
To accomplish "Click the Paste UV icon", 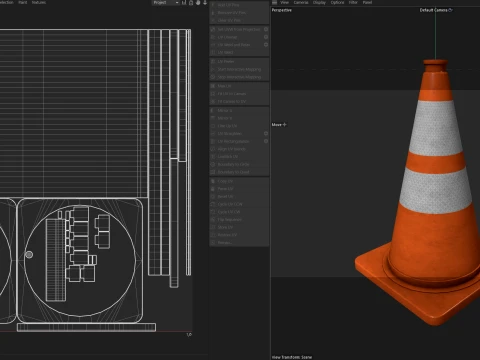I will tap(213, 189).
